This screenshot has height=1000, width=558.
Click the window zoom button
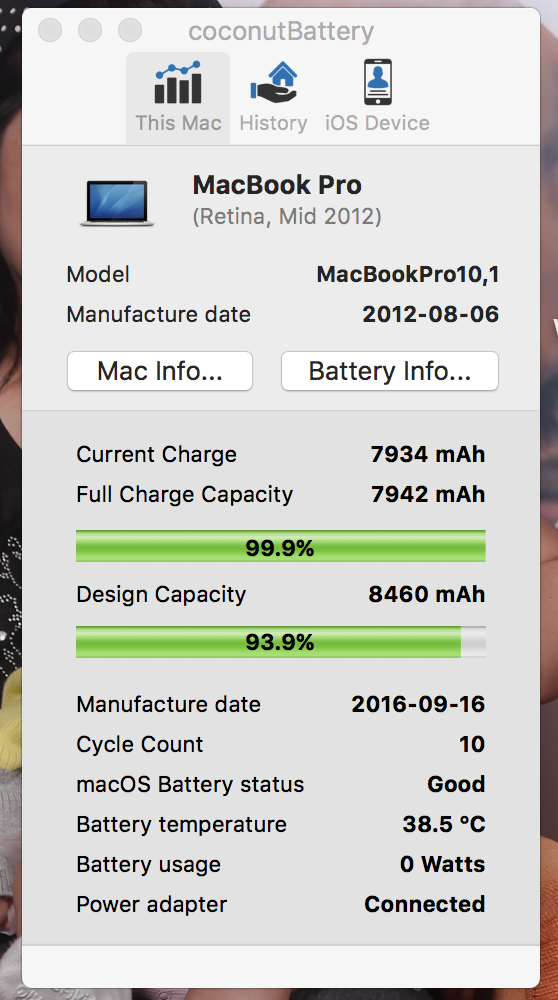[x=130, y=30]
